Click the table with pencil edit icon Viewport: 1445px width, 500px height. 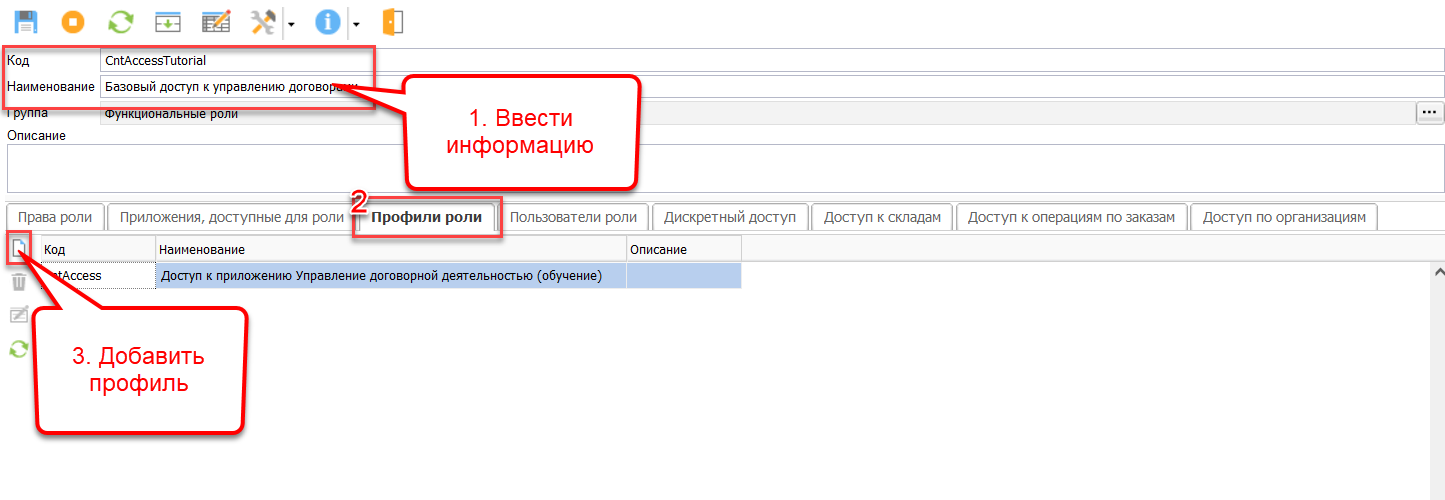[216, 21]
